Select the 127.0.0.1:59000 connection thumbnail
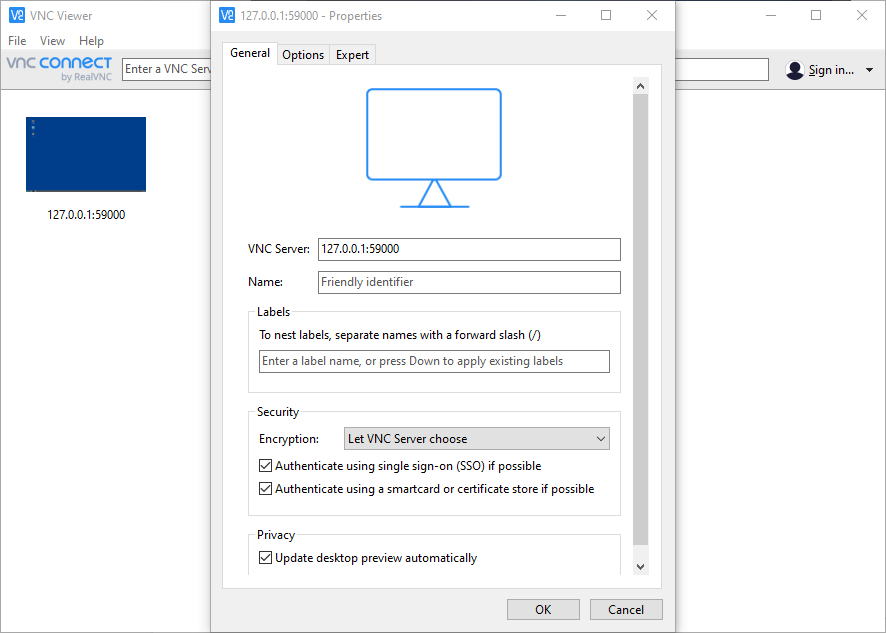Image resolution: width=886 pixels, height=633 pixels. pyautogui.click(x=85, y=154)
